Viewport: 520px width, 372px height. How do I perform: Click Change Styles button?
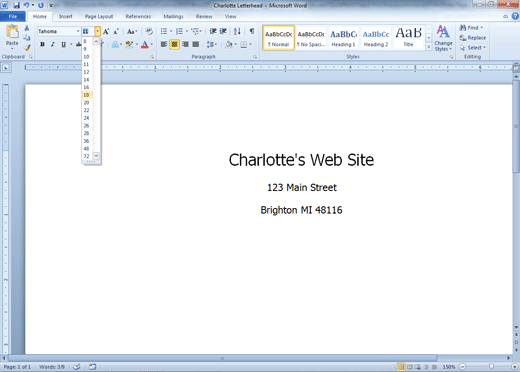click(x=443, y=38)
